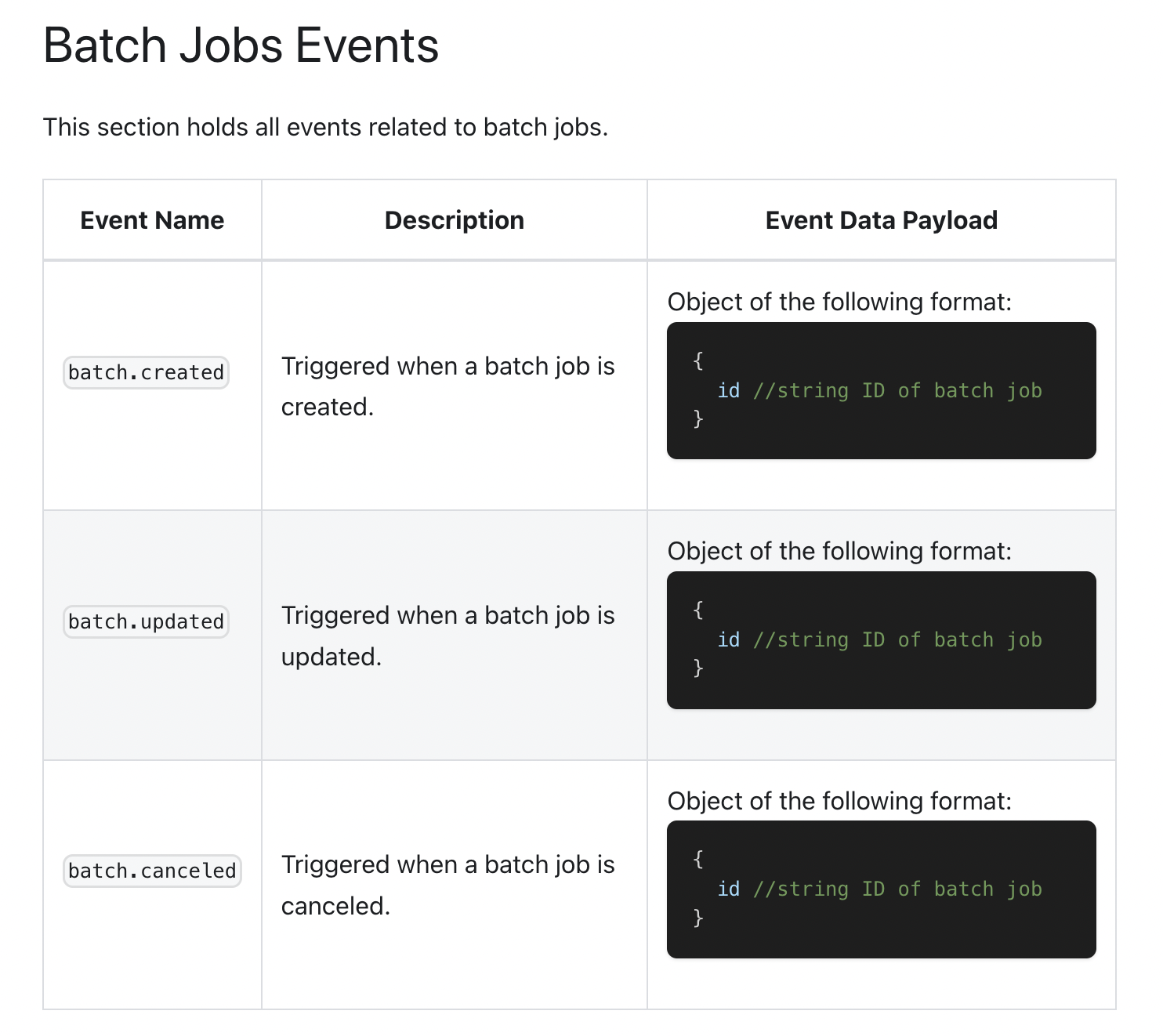
Task: Click the Event Data Payload column header
Action: (x=882, y=220)
